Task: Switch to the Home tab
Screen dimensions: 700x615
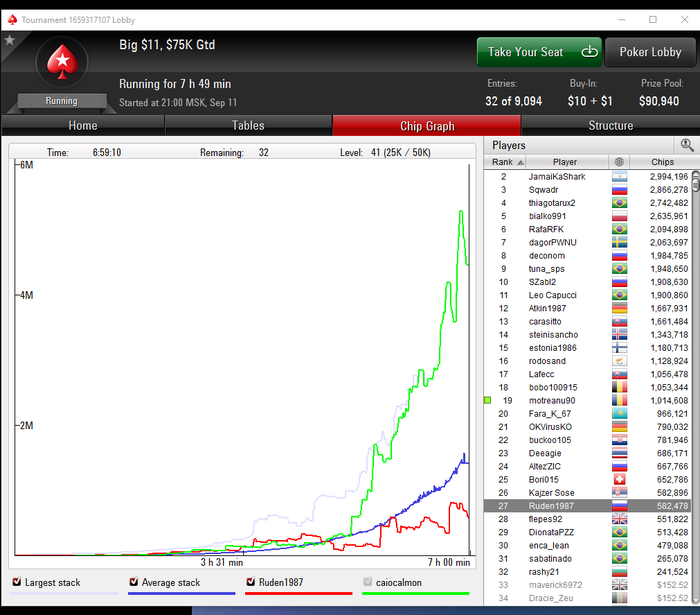Action: pyautogui.click(x=83, y=125)
